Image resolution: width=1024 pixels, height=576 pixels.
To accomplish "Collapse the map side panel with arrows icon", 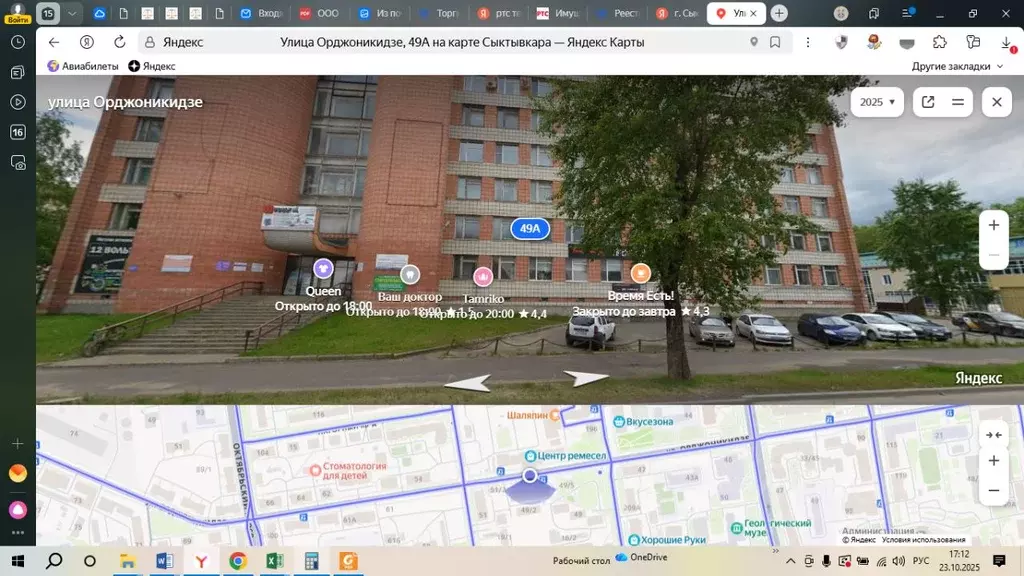I will [x=993, y=434].
